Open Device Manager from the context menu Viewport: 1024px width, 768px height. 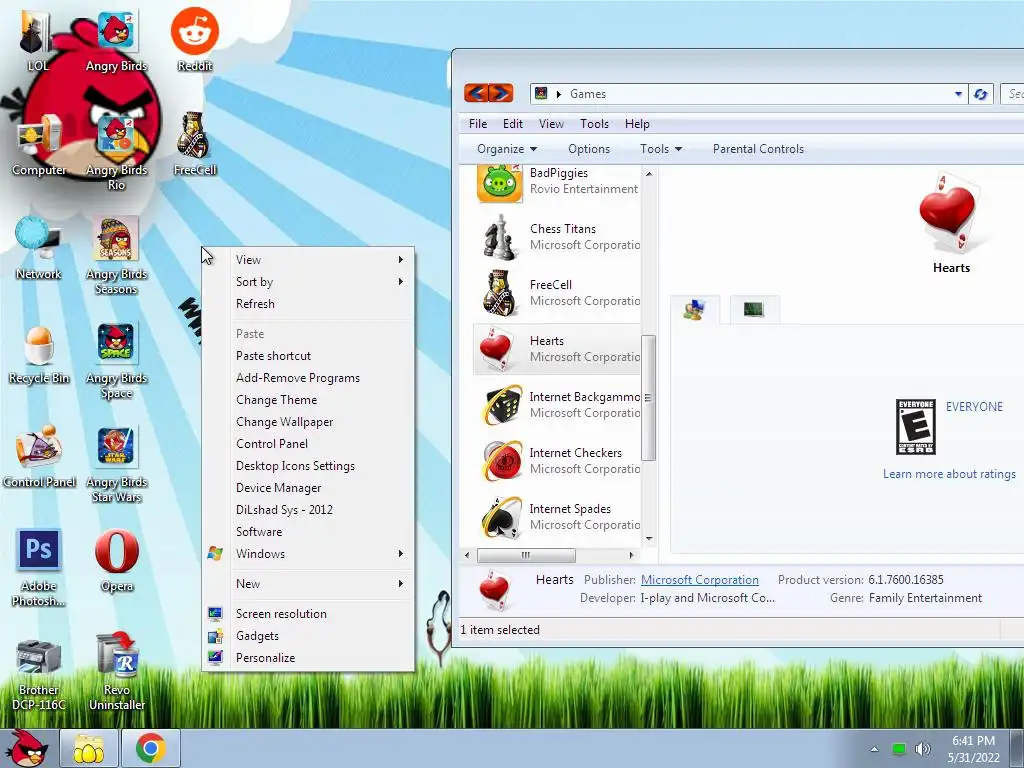(x=308, y=488)
